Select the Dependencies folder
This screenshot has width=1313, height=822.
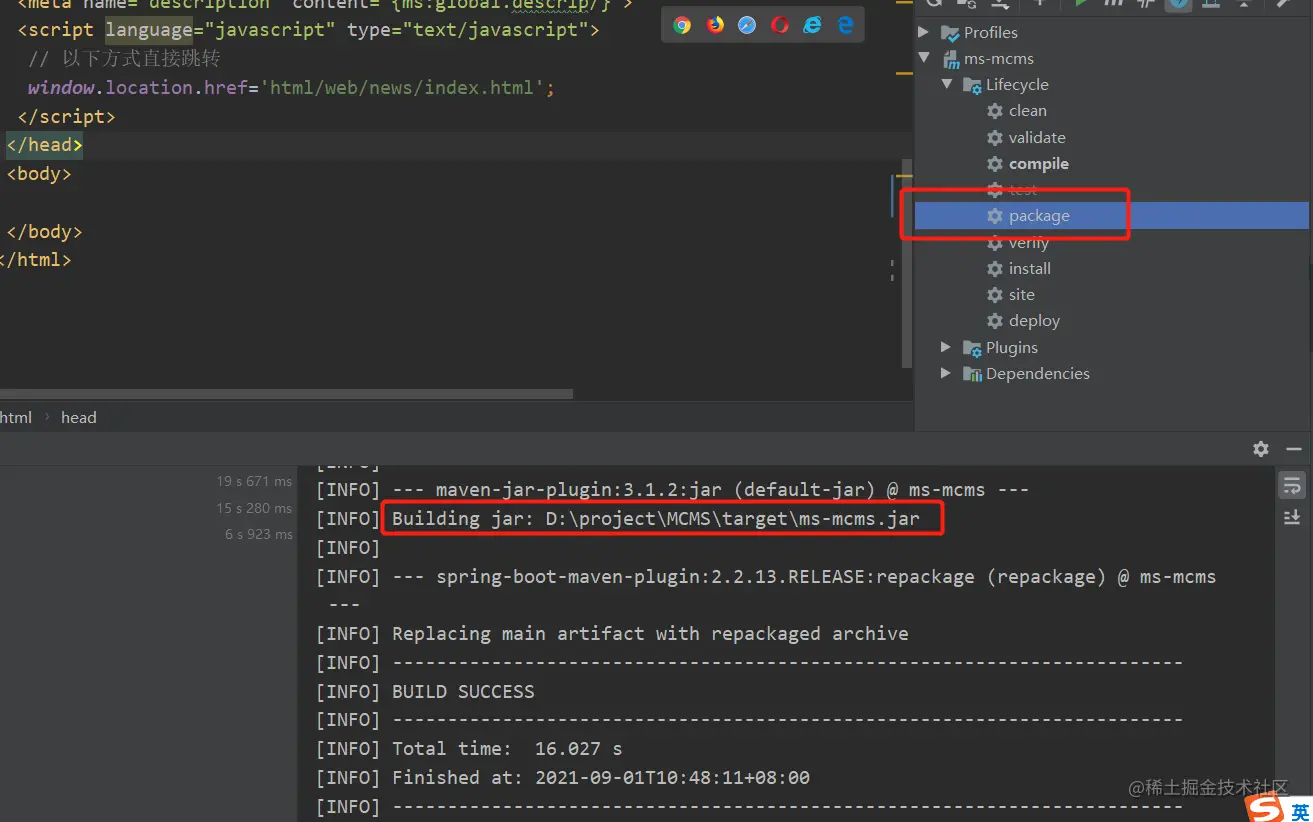[x=1026, y=373]
